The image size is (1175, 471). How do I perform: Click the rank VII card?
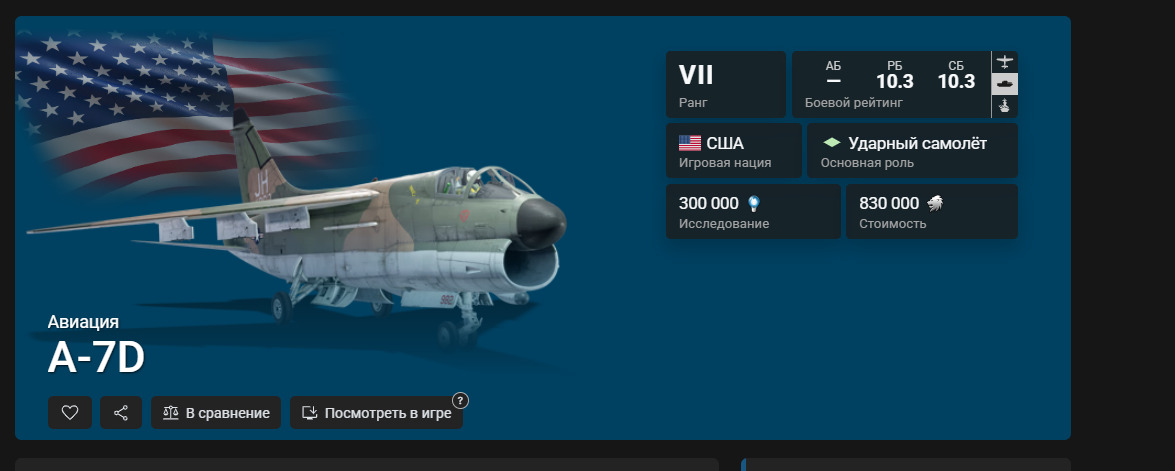pos(725,84)
